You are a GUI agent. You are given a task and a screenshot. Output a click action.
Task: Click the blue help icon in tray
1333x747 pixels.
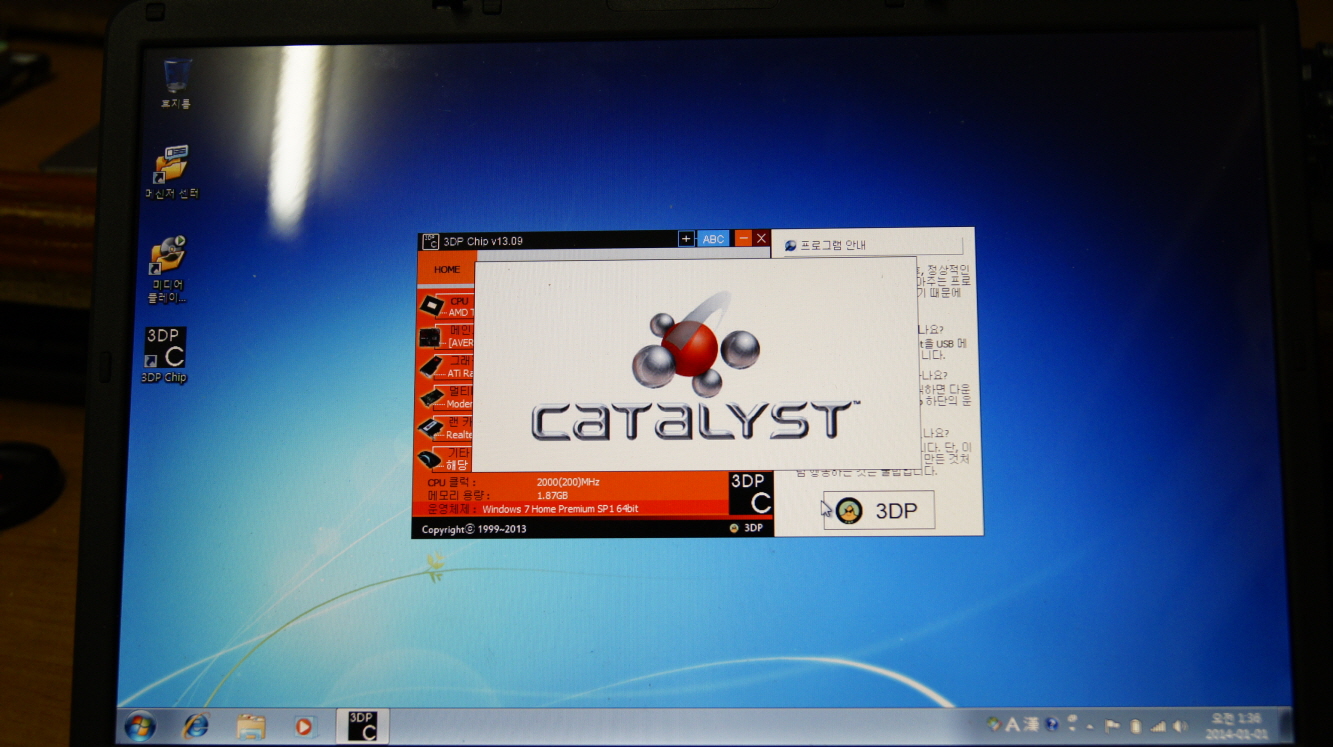(1052, 724)
